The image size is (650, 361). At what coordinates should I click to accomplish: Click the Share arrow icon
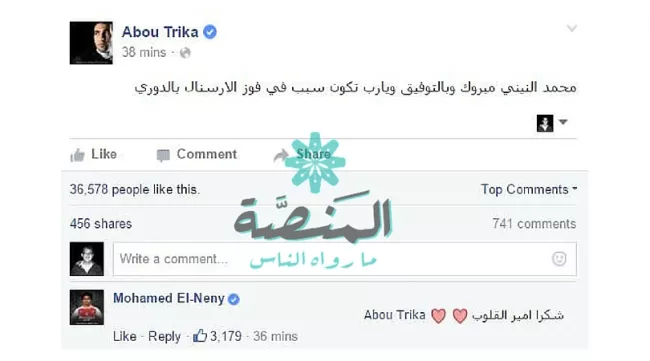coord(281,155)
